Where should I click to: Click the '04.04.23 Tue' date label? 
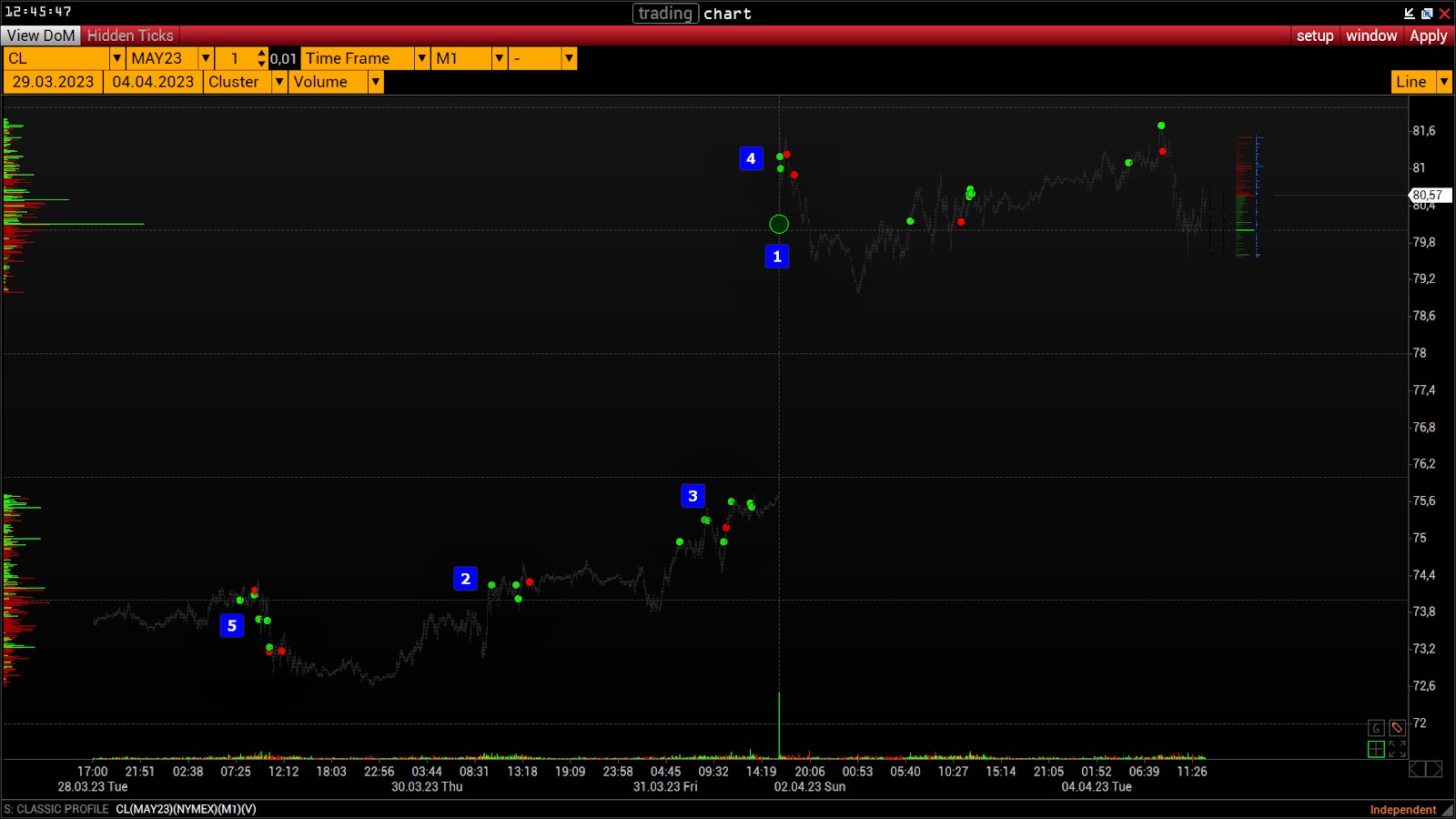pyautogui.click(x=1097, y=787)
